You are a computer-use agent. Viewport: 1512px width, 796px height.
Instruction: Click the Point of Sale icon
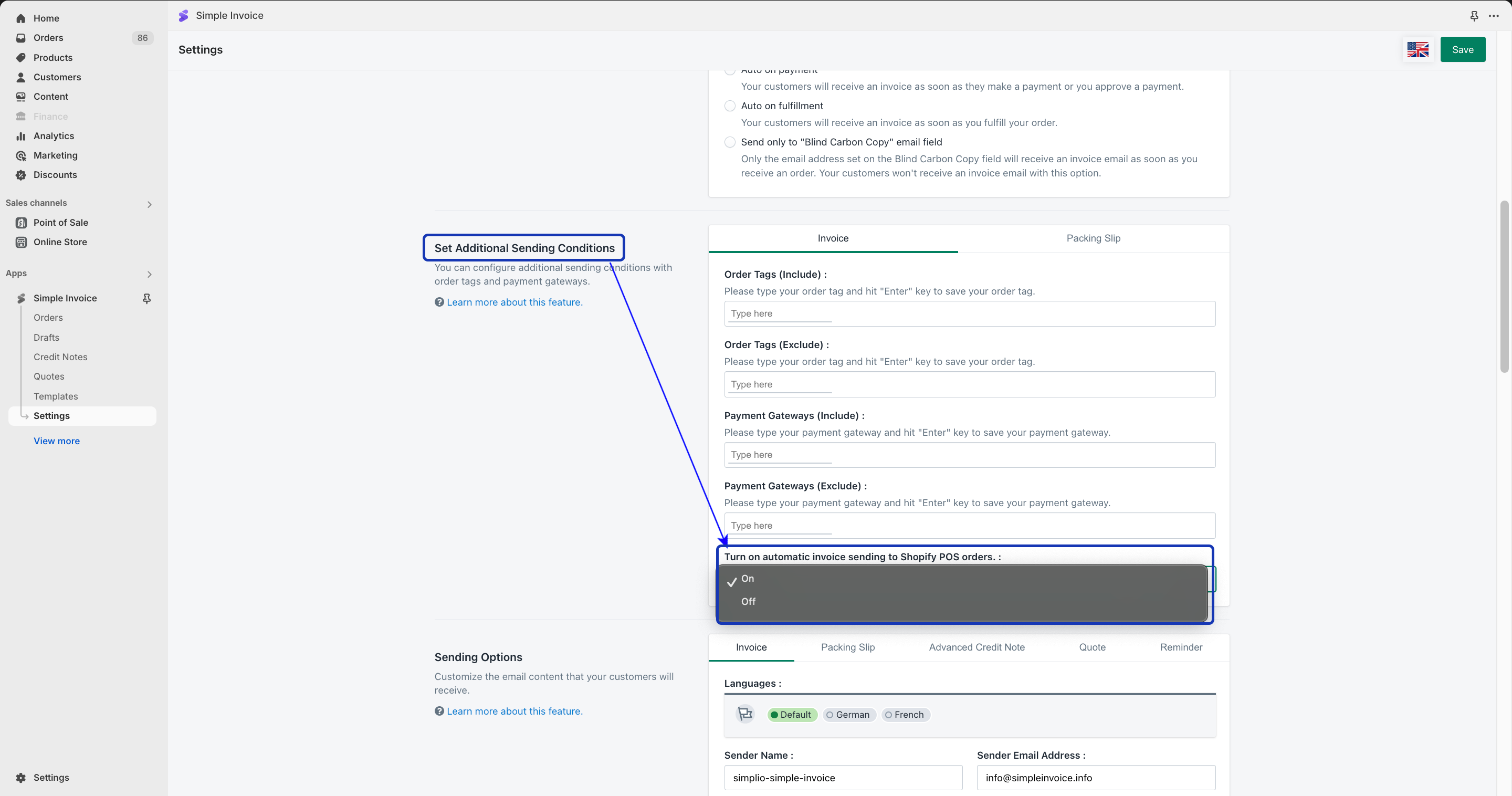[x=21, y=223]
